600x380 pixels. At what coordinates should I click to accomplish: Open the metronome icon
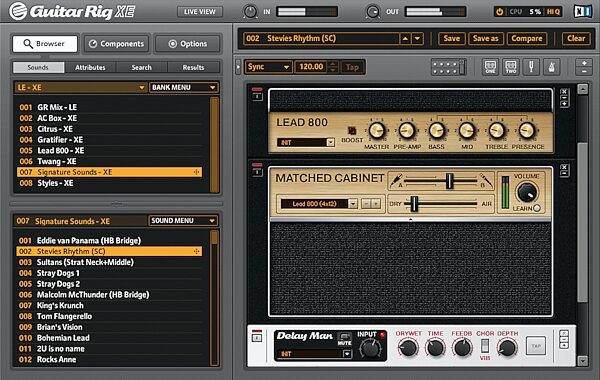551,67
